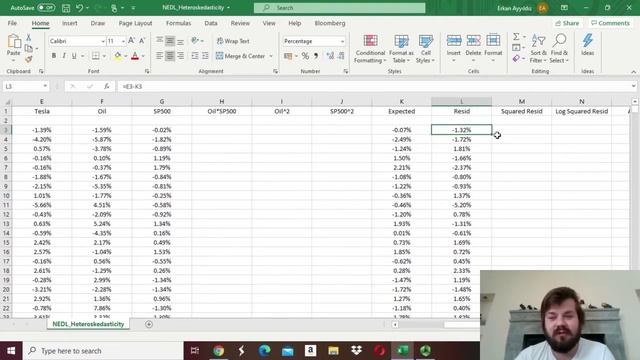
Task: Click the Name Box showing L3
Action: [x=25, y=87]
